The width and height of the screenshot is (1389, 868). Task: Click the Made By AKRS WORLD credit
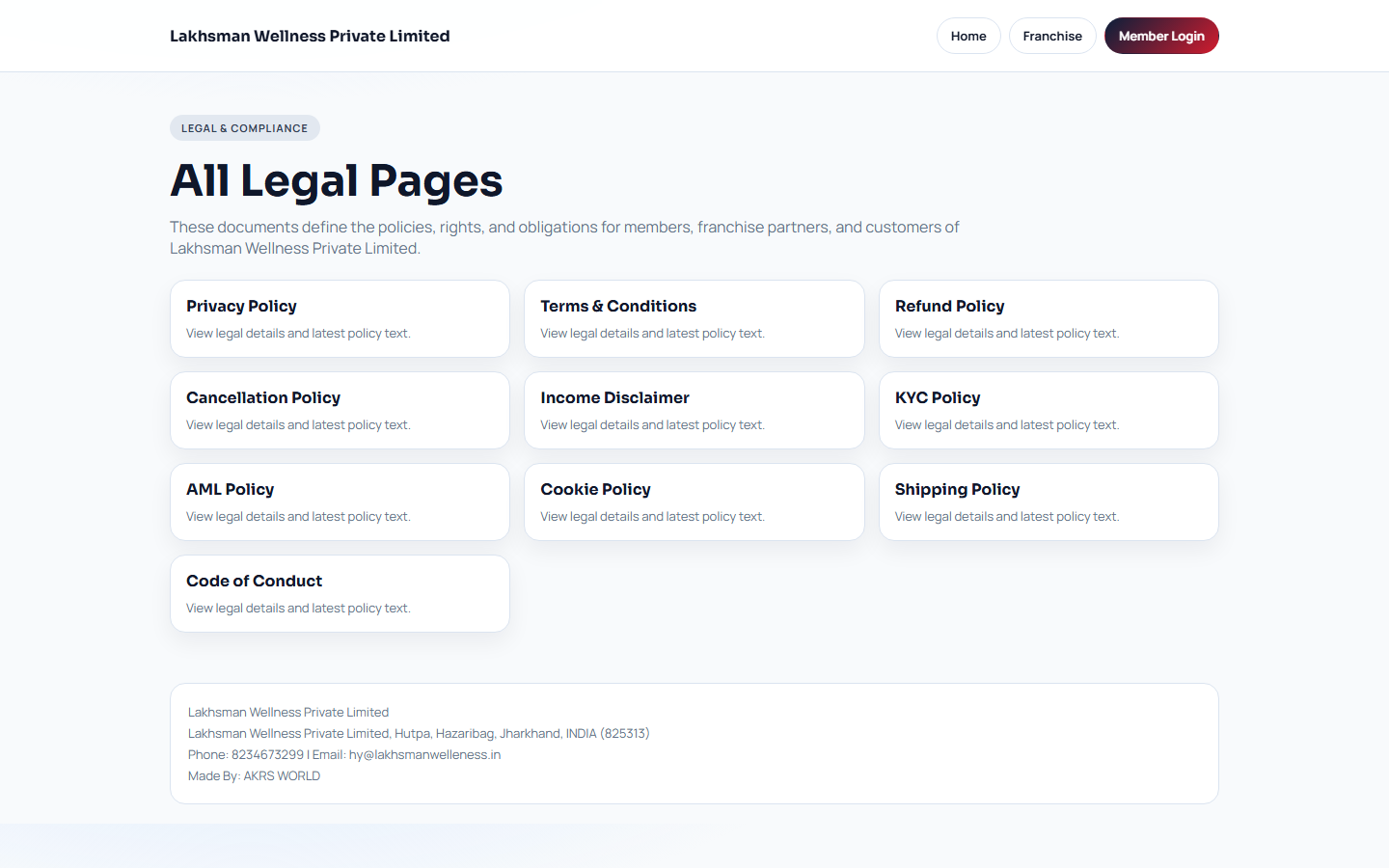(x=254, y=775)
